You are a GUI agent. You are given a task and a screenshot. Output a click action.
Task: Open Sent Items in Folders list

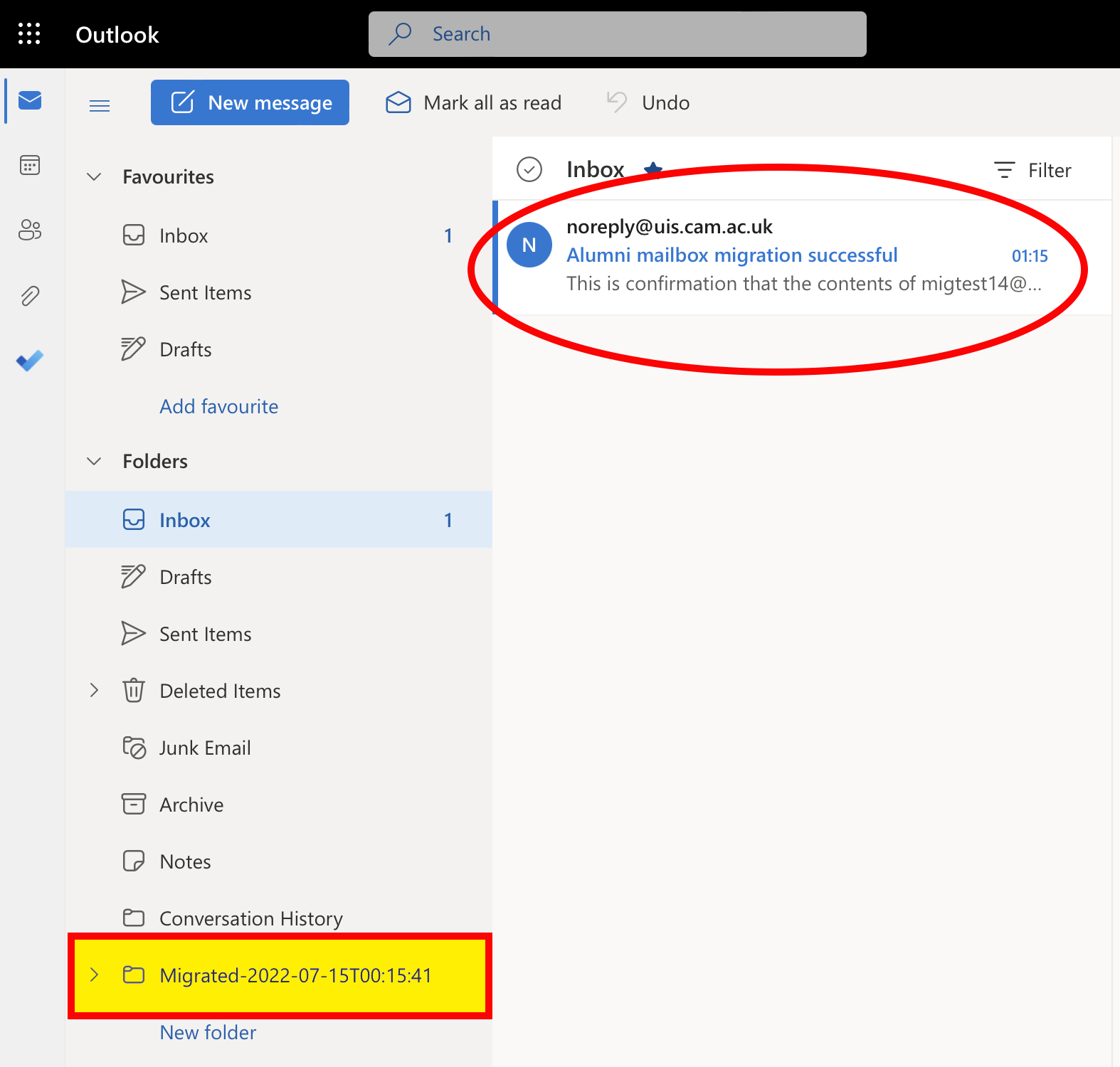tap(279, 634)
